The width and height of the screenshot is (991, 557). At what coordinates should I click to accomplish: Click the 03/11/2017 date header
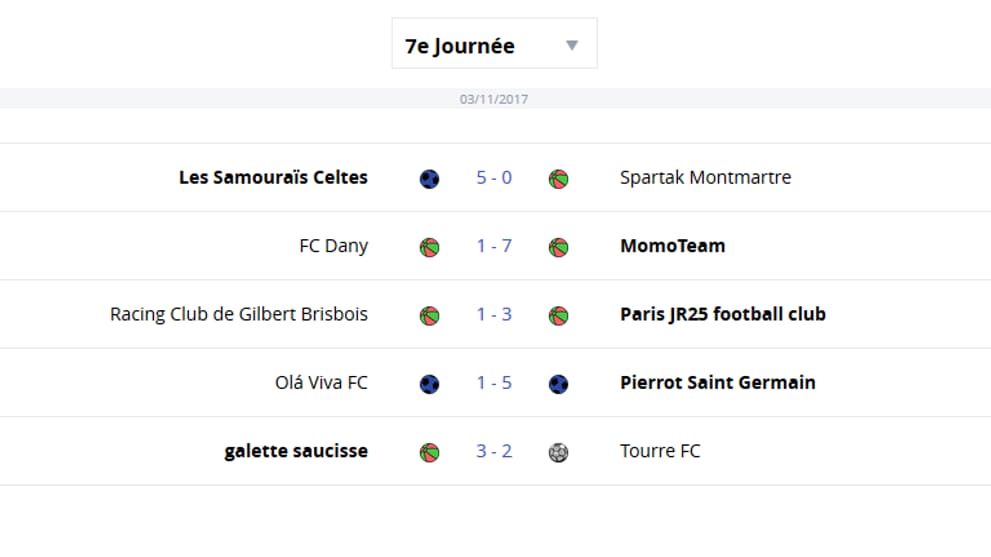point(494,99)
